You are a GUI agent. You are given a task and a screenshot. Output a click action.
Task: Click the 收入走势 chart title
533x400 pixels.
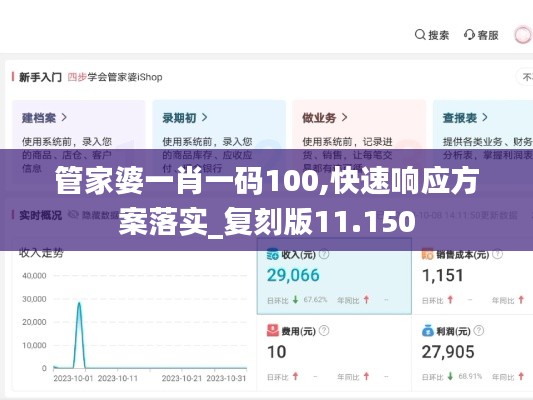click(41, 253)
